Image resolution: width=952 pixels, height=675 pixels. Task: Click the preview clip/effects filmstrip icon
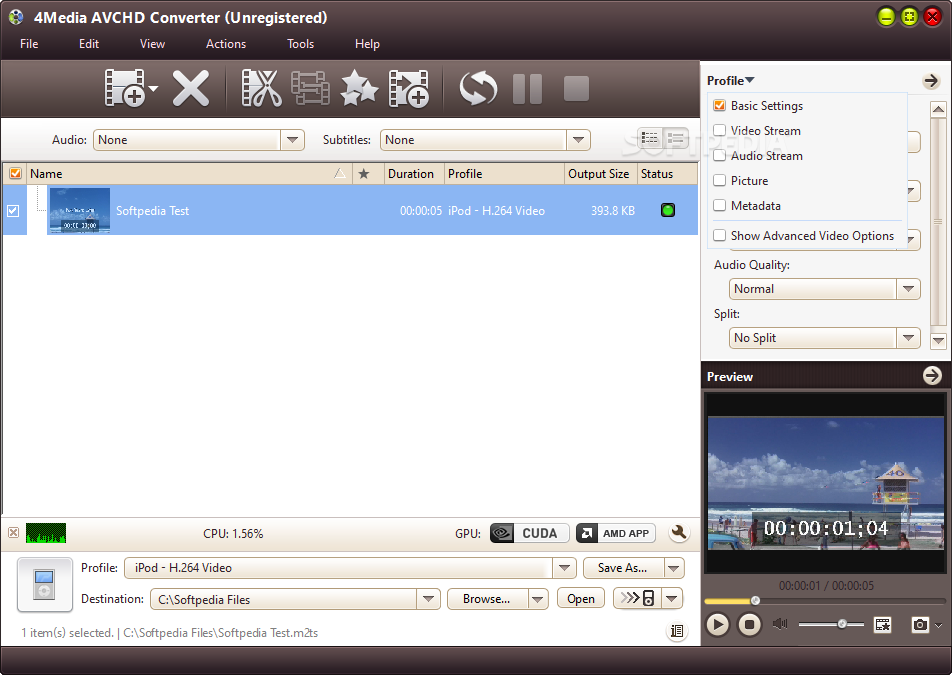tap(883, 624)
